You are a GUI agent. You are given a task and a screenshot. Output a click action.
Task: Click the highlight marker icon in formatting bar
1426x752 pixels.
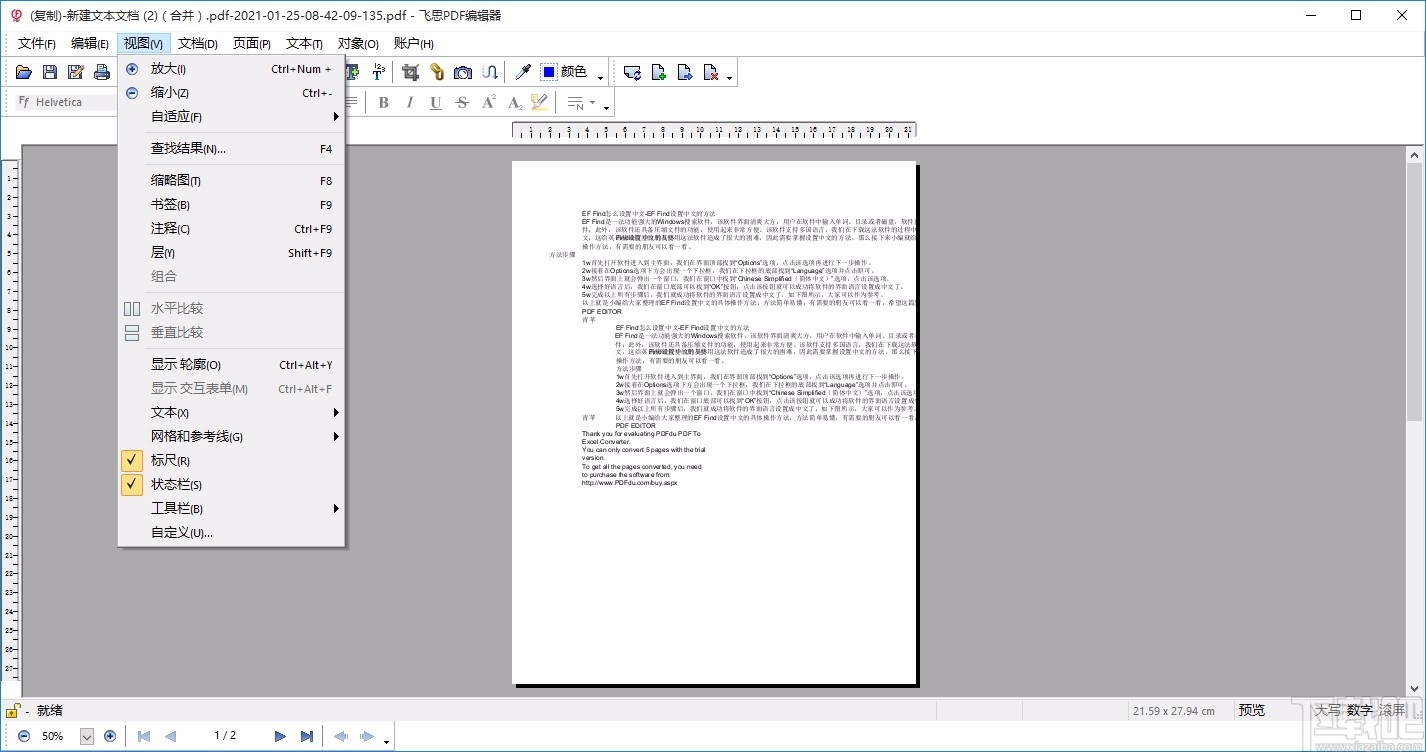pyautogui.click(x=540, y=102)
